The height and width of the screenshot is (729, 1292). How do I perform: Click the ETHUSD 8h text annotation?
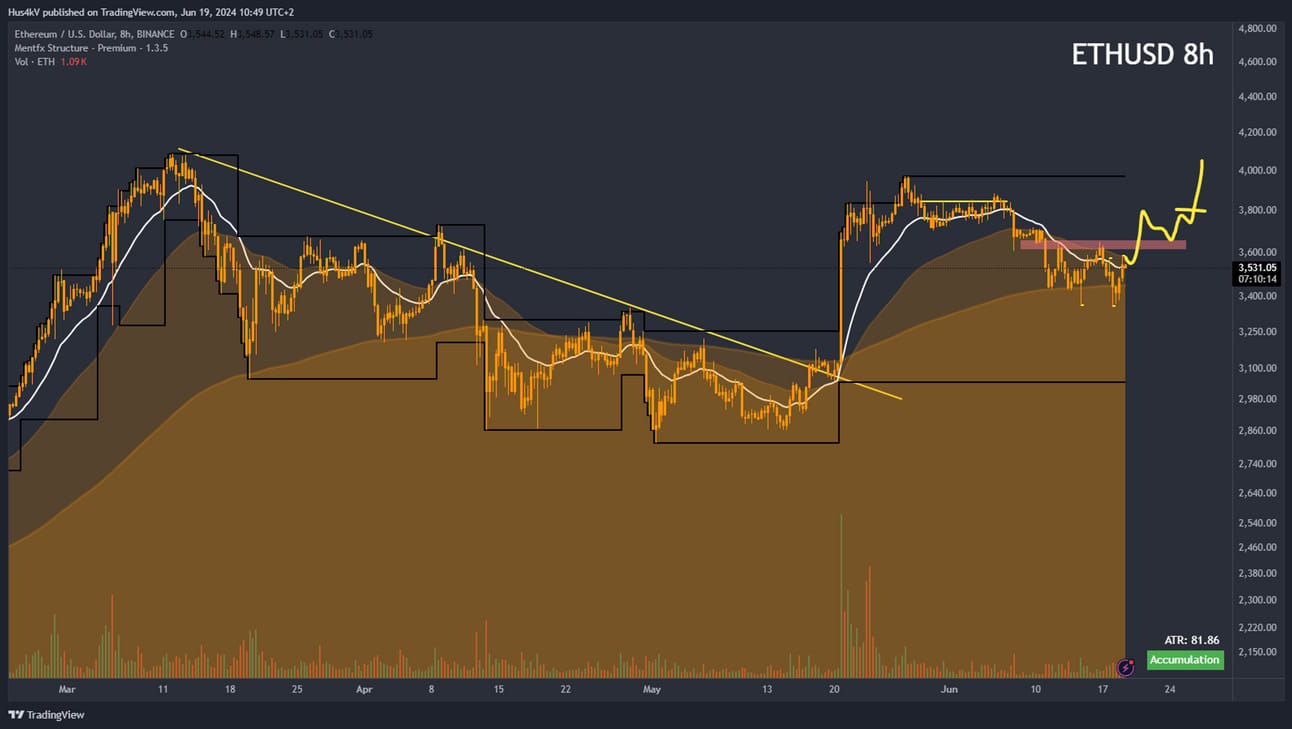pyautogui.click(x=1142, y=54)
